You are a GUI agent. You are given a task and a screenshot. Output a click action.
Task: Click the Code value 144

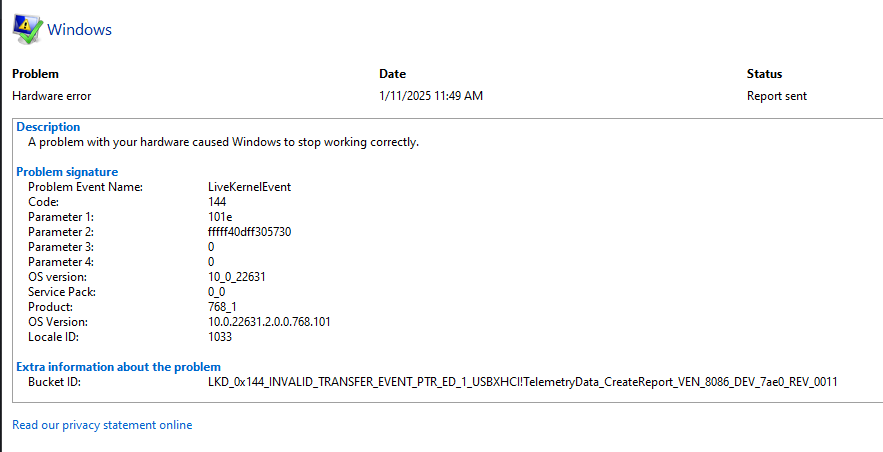point(217,202)
